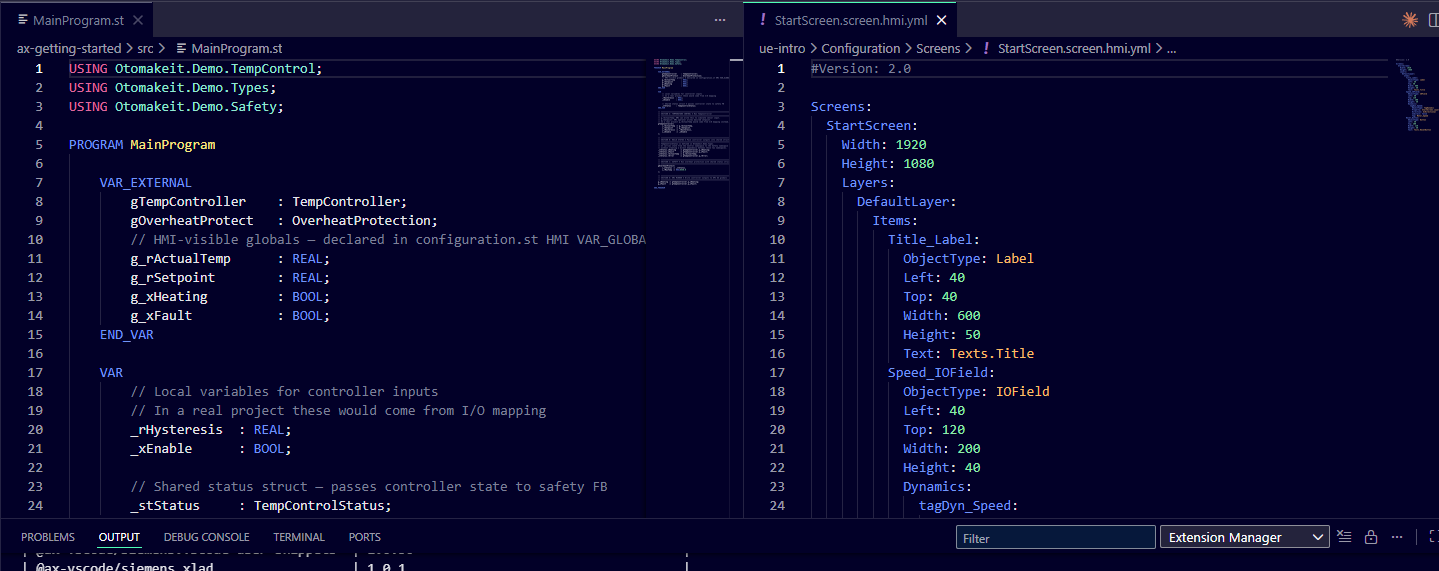Image resolution: width=1439 pixels, height=571 pixels.
Task: Click the Screens breadcrumb segment
Action: point(938,48)
